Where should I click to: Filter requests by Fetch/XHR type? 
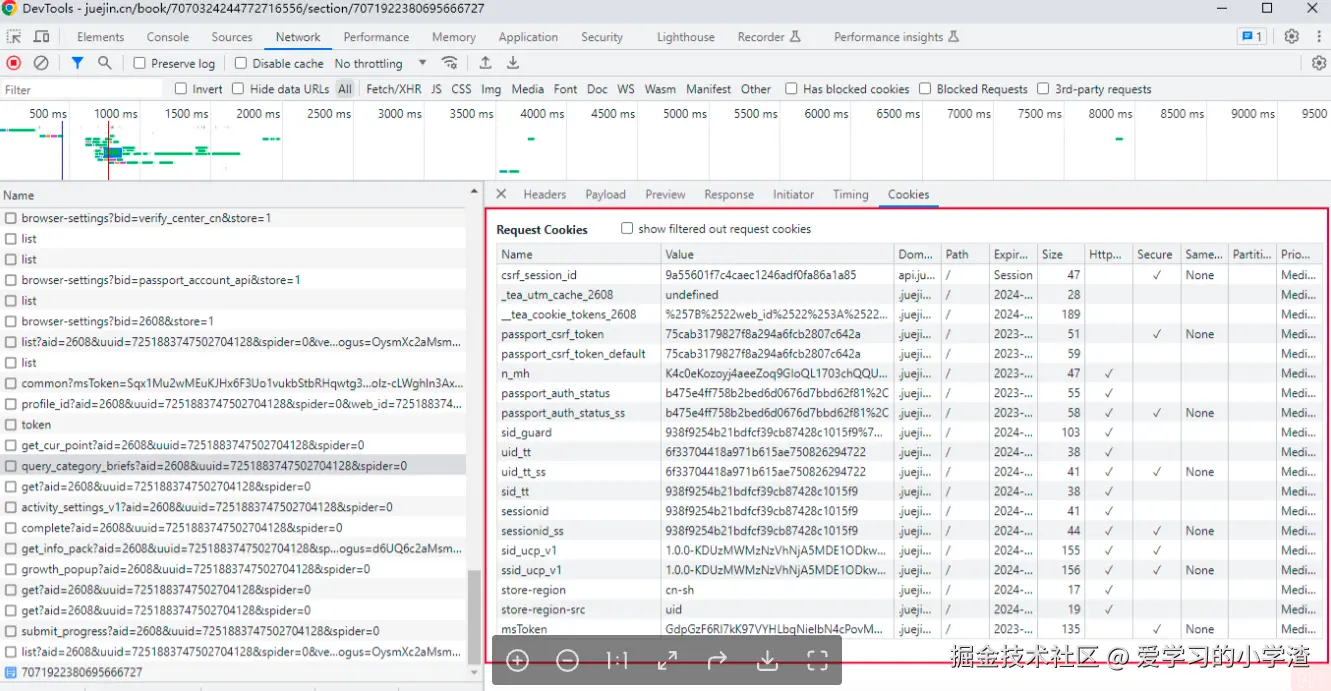click(393, 89)
